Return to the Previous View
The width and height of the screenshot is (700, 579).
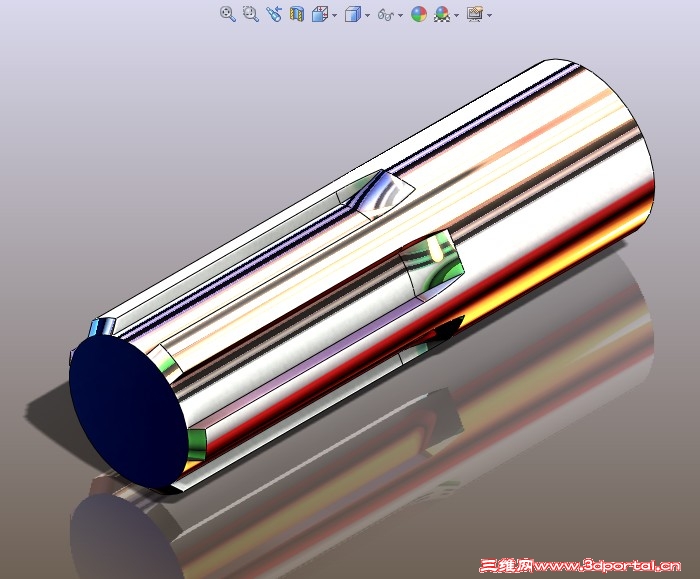[274, 14]
